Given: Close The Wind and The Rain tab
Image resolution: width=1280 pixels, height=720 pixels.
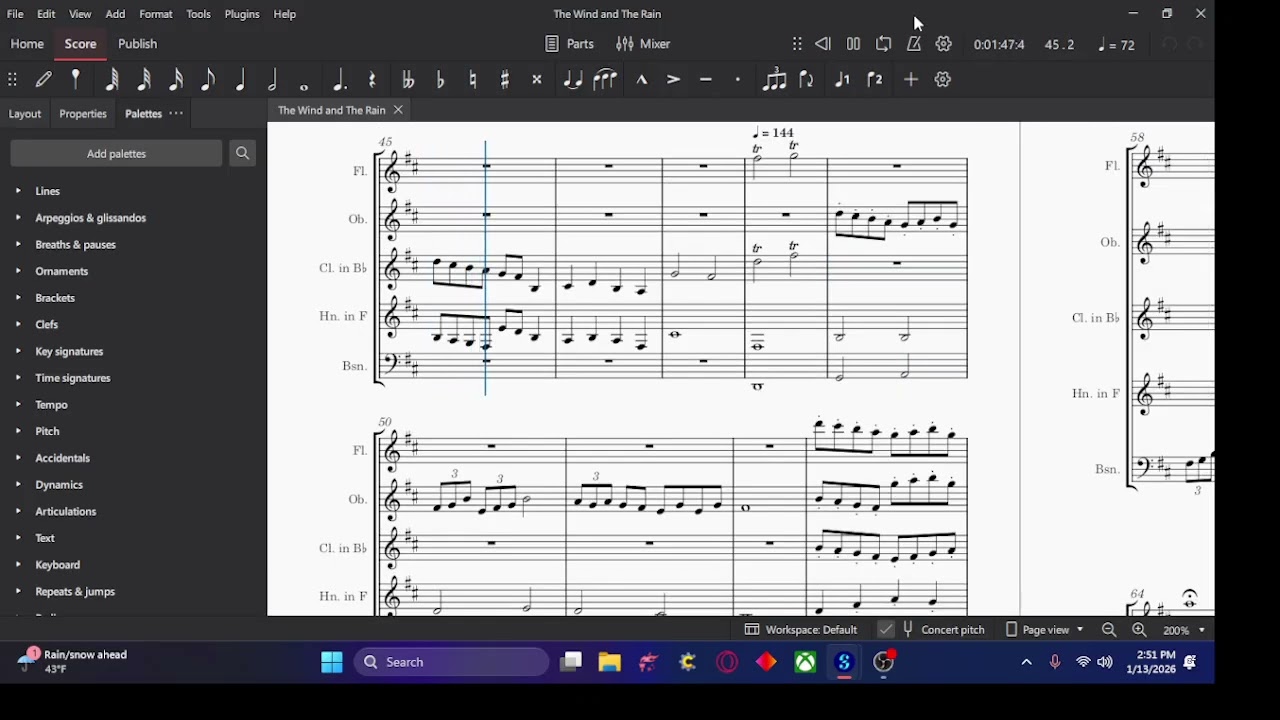Looking at the screenshot, I should [x=398, y=110].
